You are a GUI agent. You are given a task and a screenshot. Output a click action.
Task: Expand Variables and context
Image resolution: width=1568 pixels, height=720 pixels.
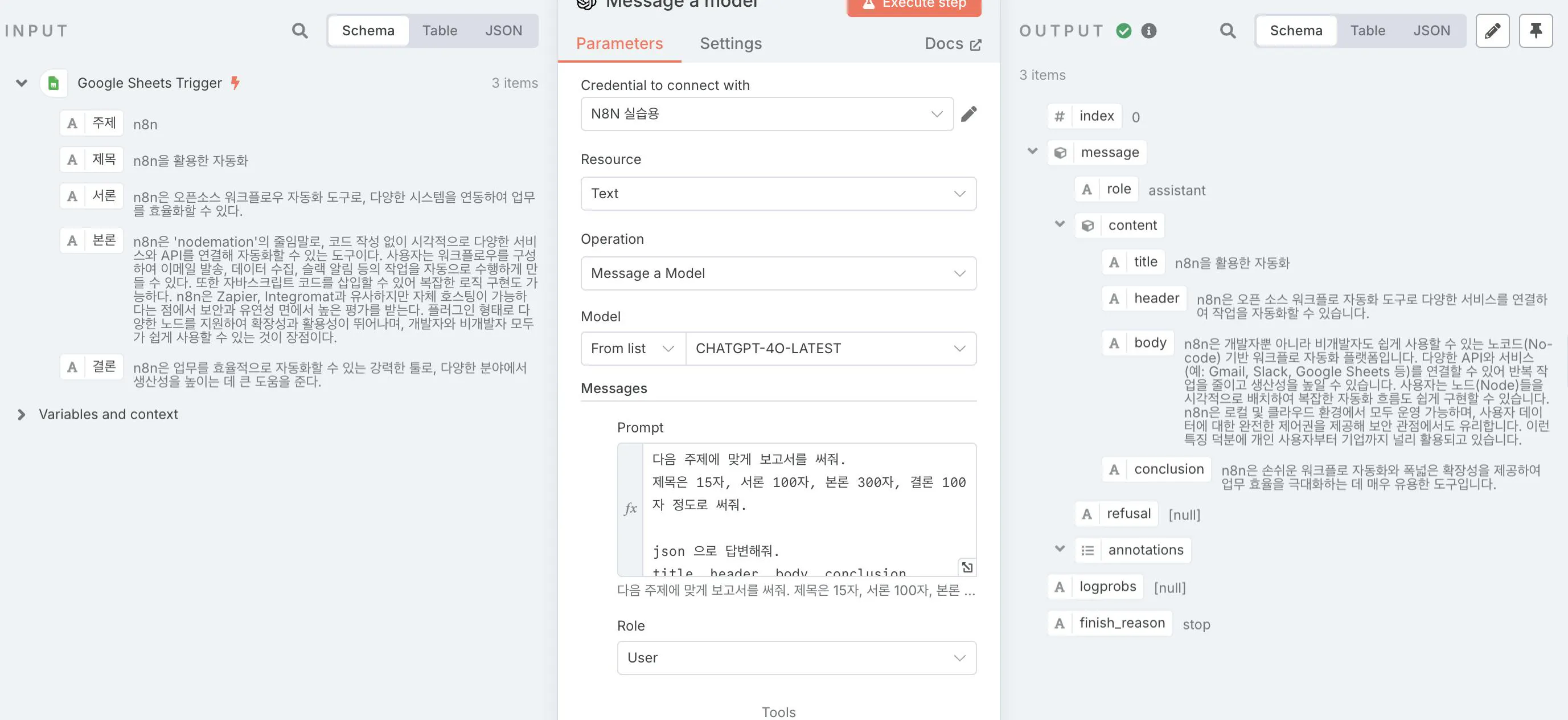22,414
